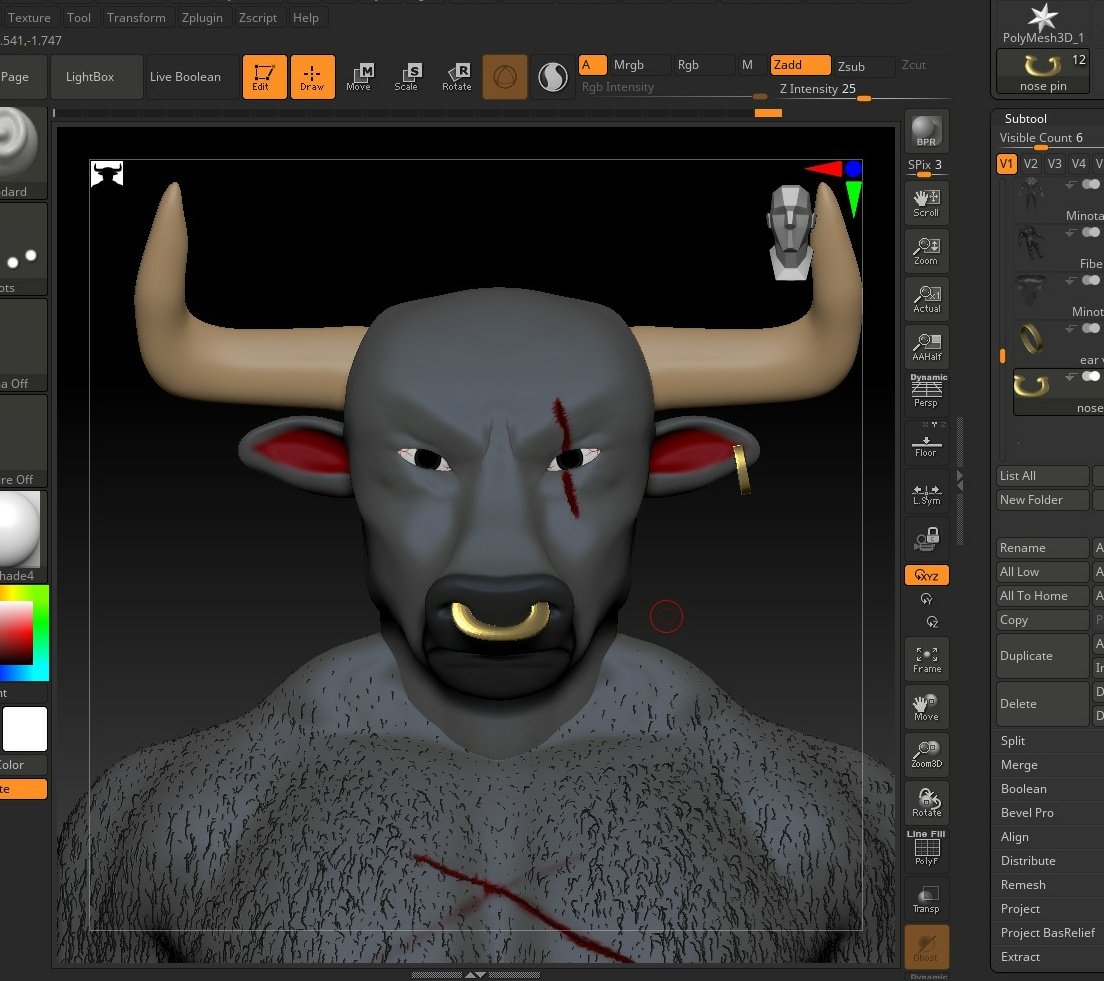Image resolution: width=1104 pixels, height=981 pixels.
Task: Click the sculptris pro sphere icon
Action: (553, 77)
